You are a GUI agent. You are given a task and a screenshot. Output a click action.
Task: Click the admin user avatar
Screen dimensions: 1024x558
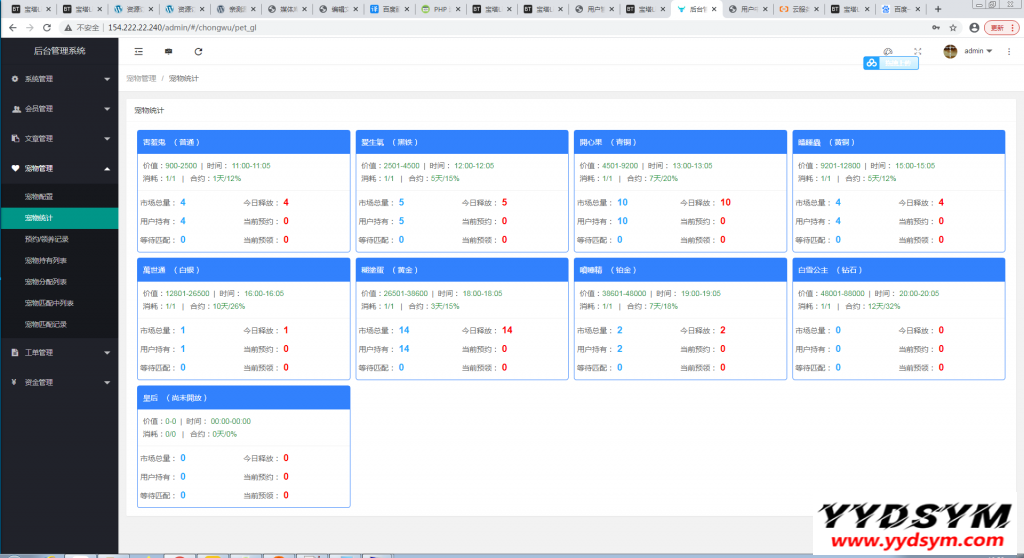(x=950, y=51)
